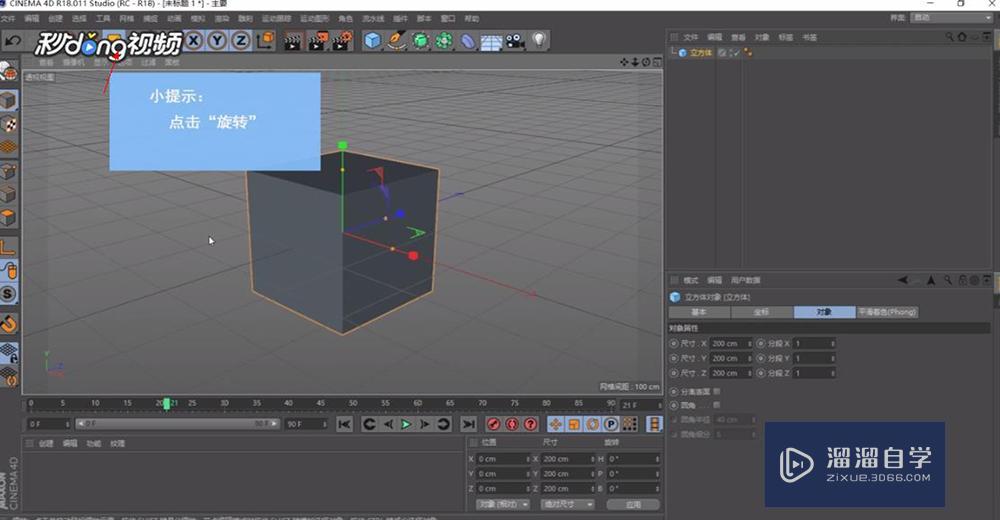Select the orange Workplane icon on left
This screenshot has height=520, width=1000.
(x=8, y=147)
